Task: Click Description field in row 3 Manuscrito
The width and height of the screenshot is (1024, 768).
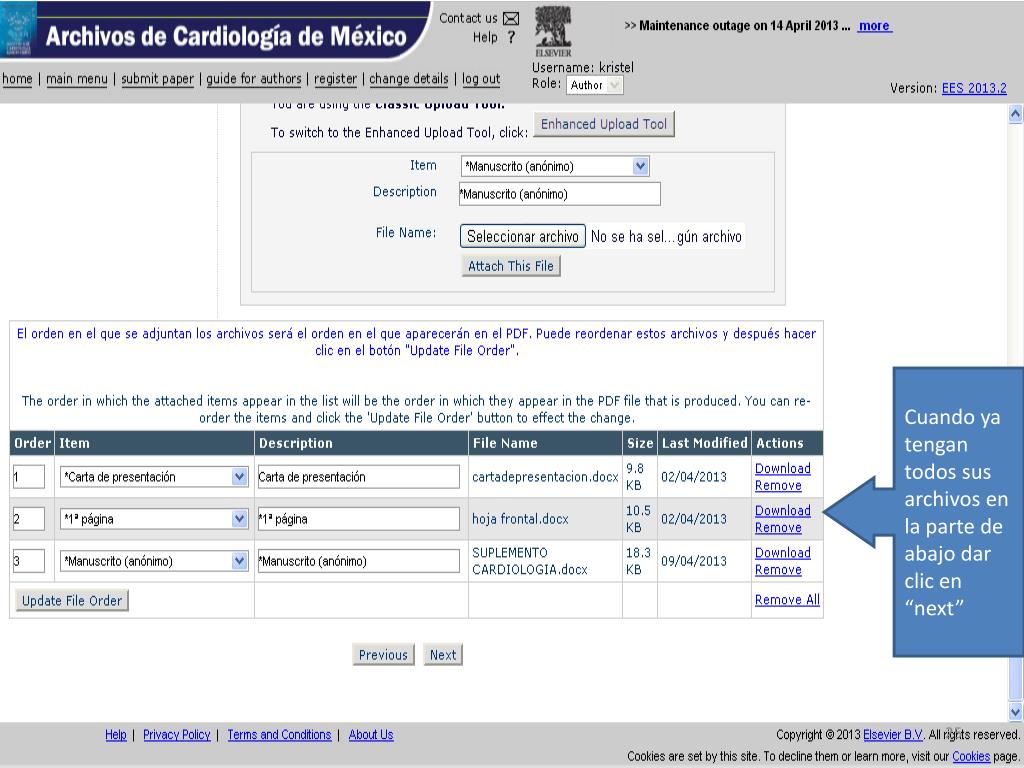Action: (359, 561)
